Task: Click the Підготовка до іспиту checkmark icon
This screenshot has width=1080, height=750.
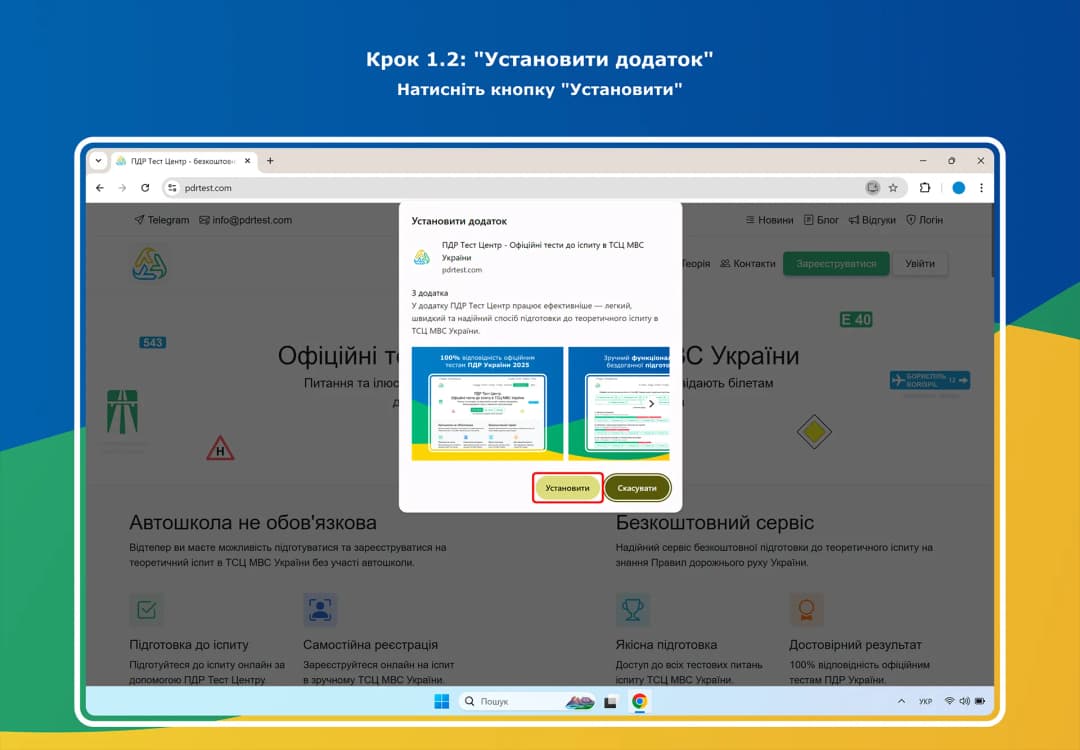Action: pyautogui.click(x=147, y=610)
